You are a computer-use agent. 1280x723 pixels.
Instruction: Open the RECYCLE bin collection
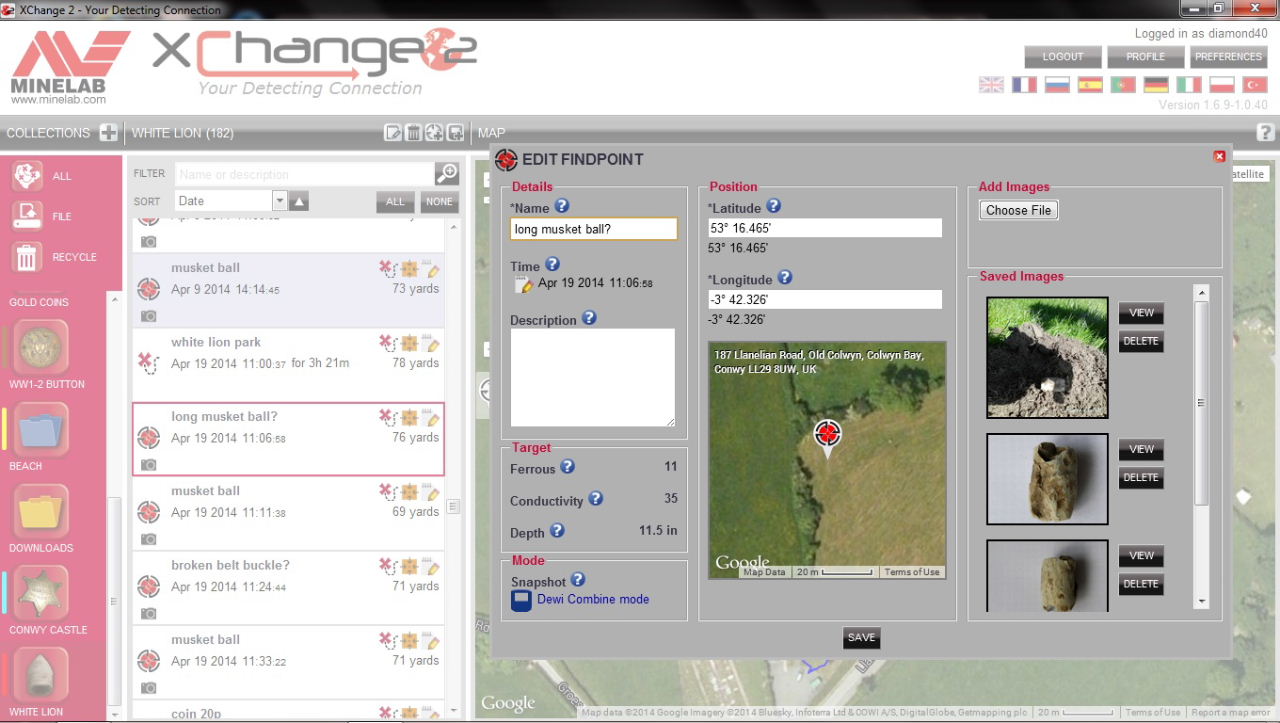point(27,257)
